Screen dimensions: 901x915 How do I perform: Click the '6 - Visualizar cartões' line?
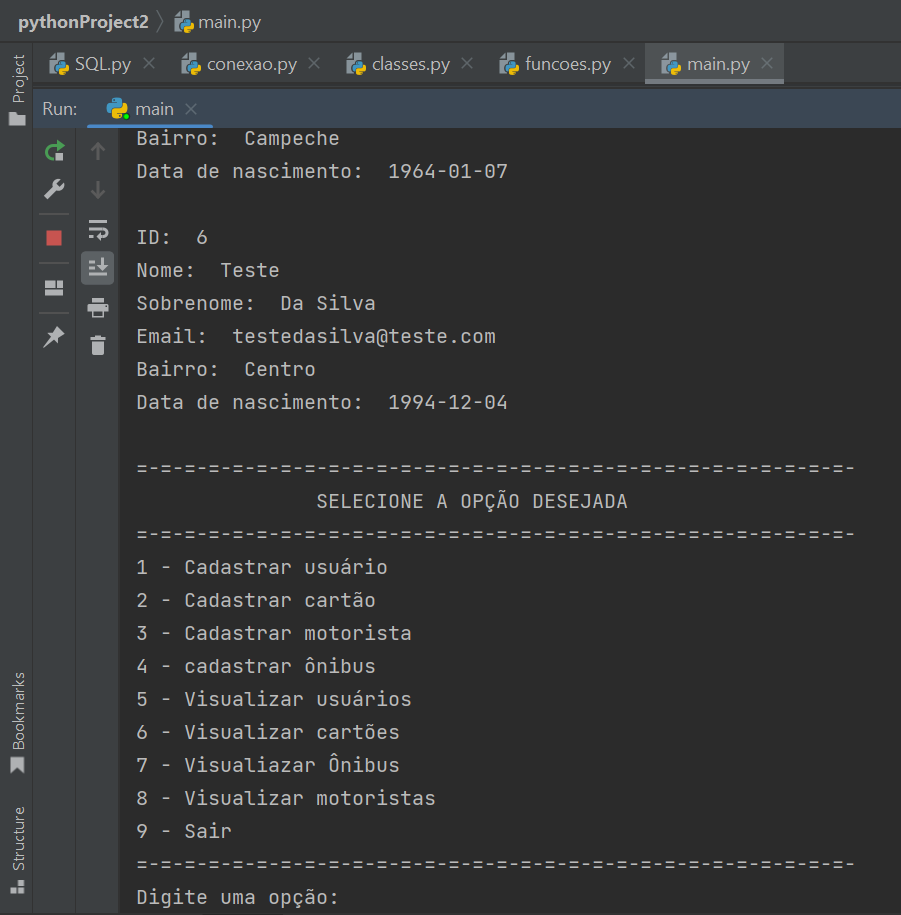click(x=268, y=732)
